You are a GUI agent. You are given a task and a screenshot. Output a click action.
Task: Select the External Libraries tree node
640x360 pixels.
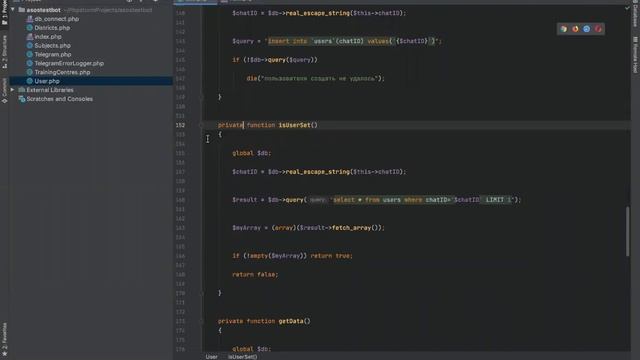50,90
